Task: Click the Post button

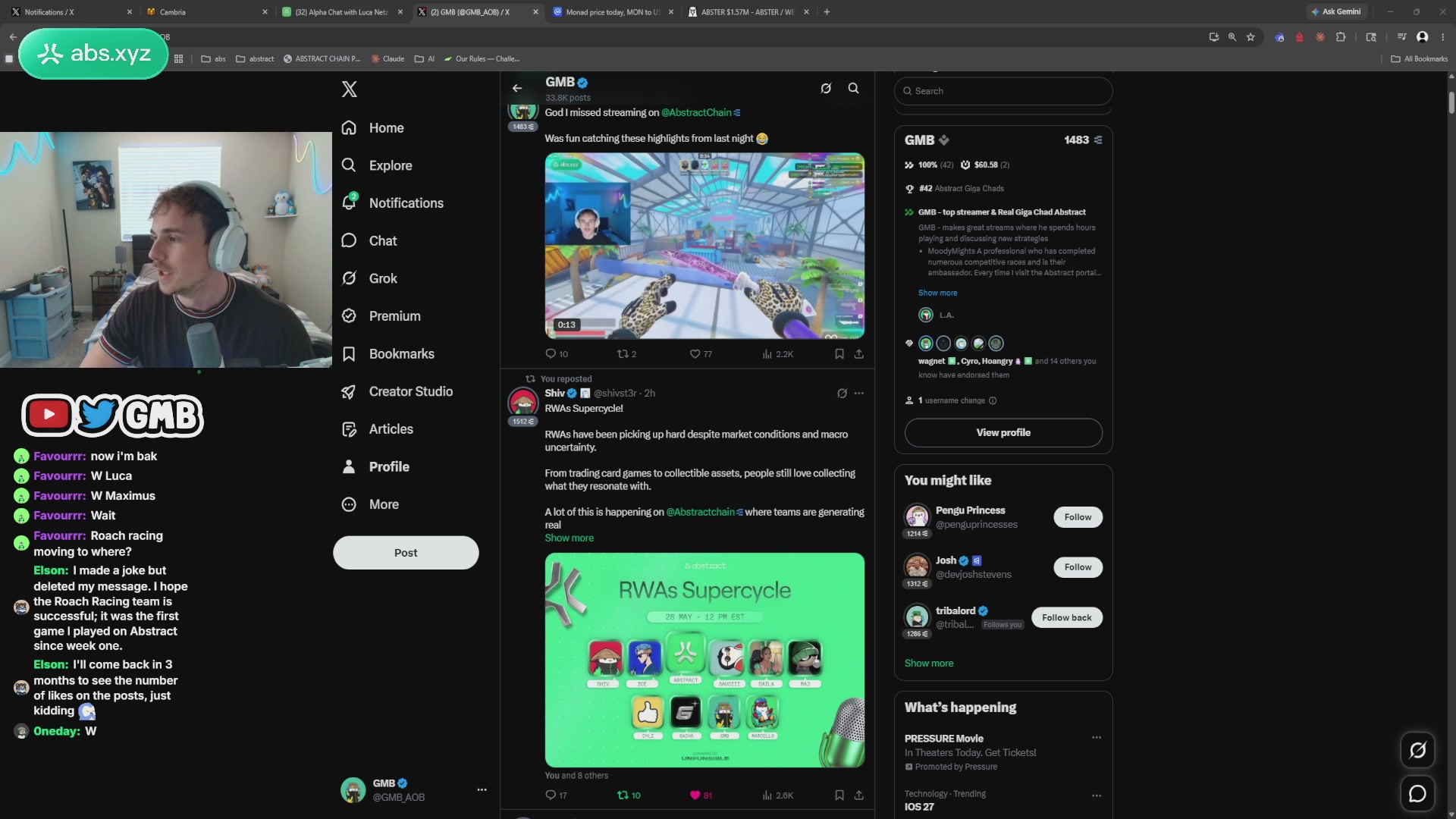Action: (406, 553)
